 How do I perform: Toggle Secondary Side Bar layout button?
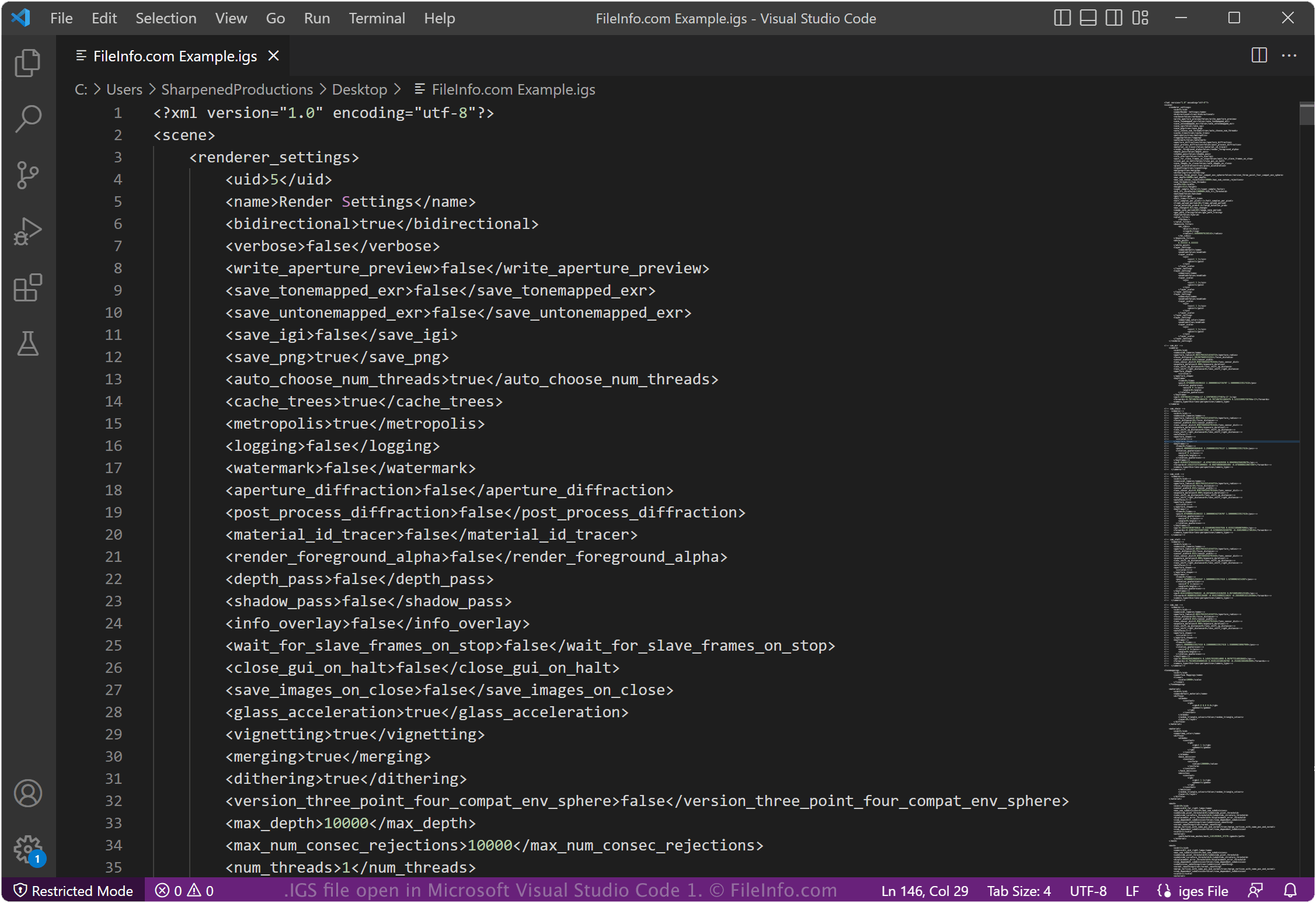tap(1114, 18)
